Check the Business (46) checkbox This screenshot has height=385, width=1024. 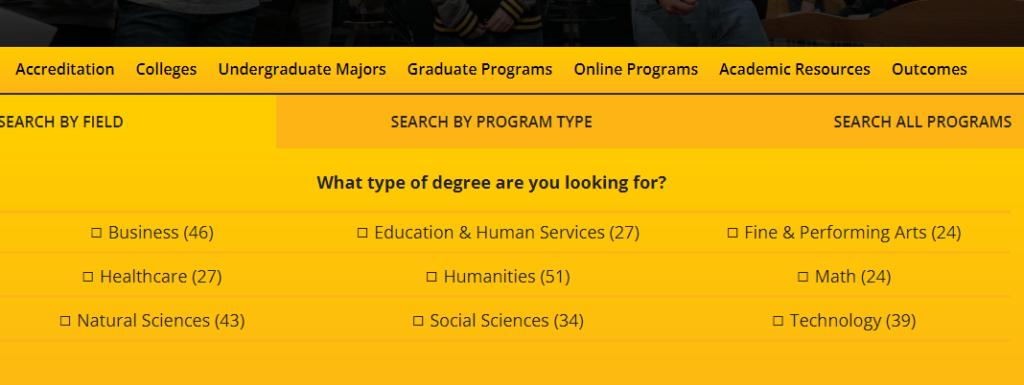pos(96,233)
